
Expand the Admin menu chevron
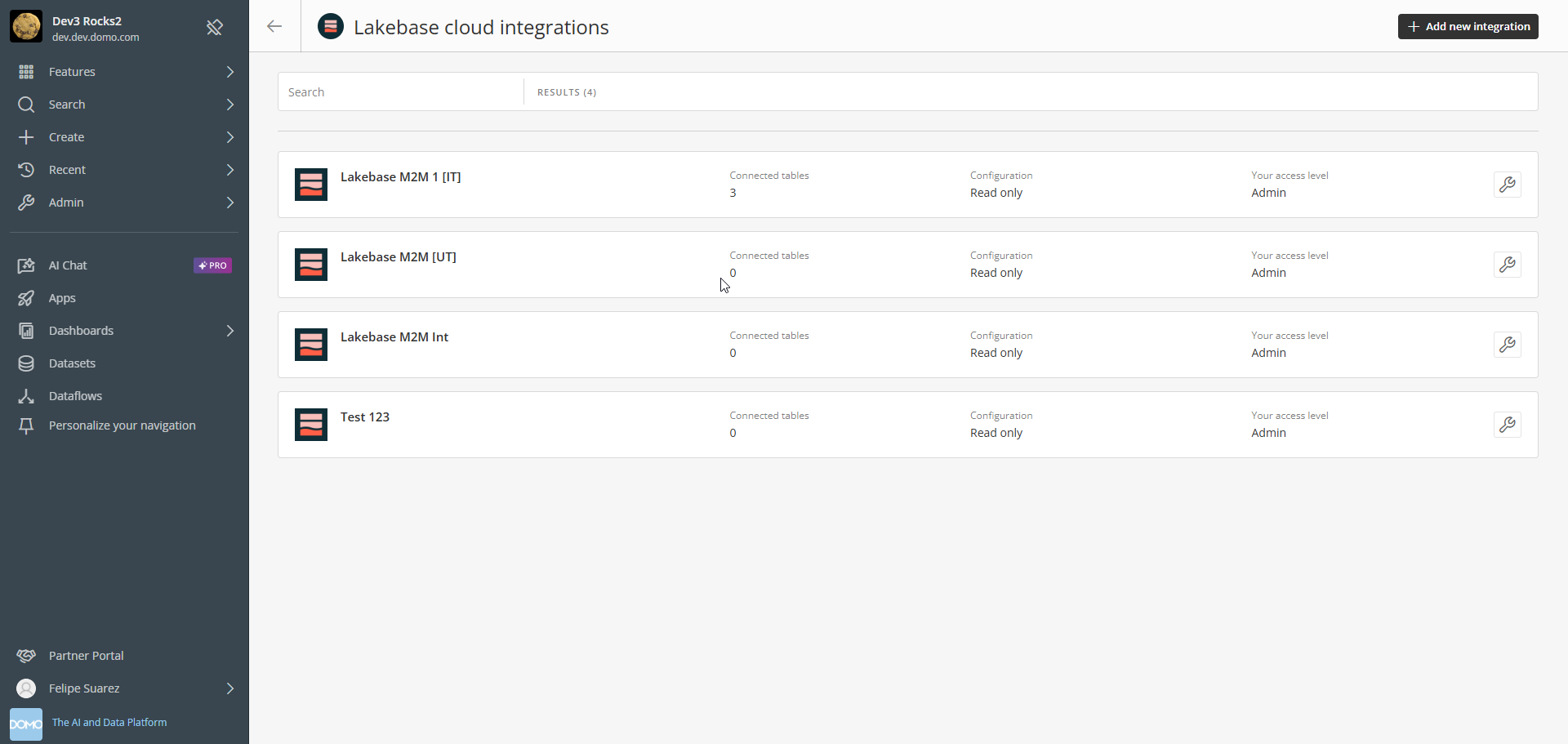pos(230,203)
